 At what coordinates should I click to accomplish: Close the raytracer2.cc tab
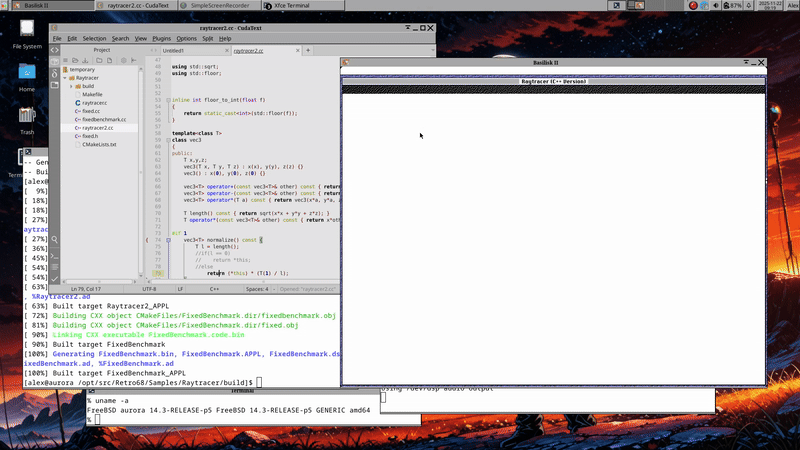(298, 51)
